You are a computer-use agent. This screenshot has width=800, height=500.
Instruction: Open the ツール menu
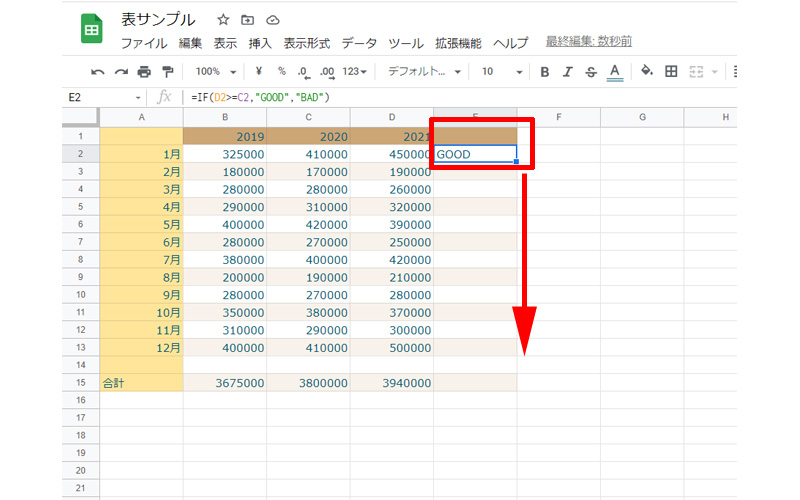tap(406, 43)
